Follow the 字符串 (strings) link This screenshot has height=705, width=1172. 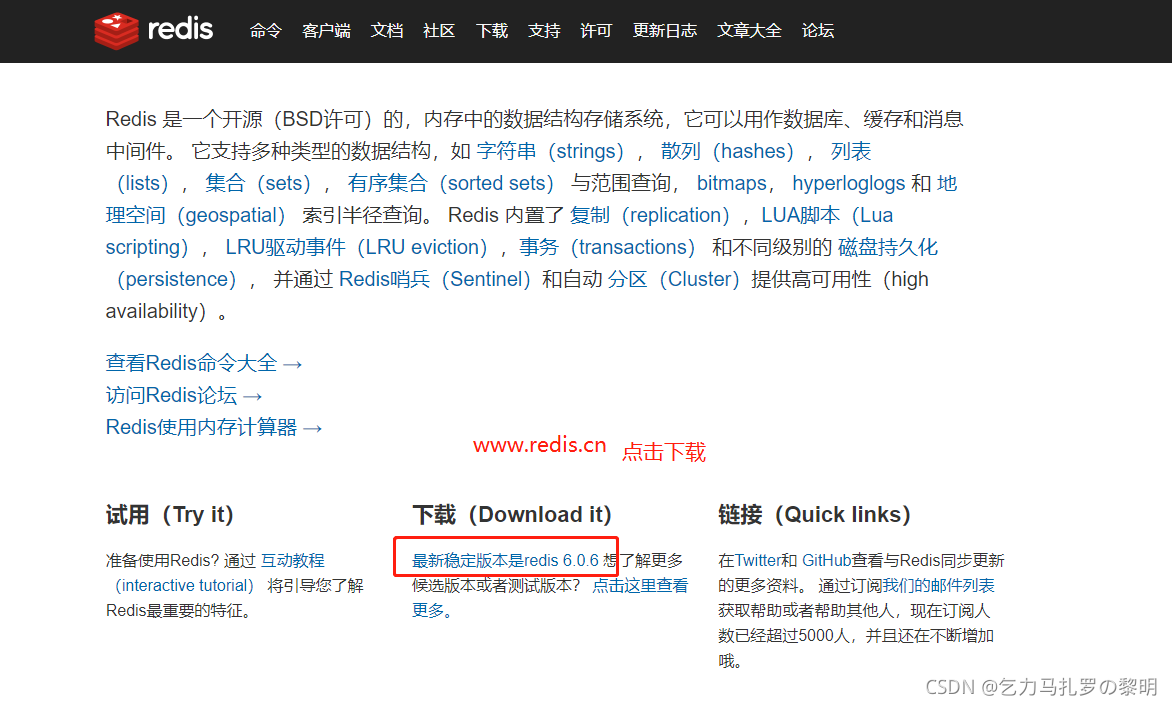tap(550, 151)
